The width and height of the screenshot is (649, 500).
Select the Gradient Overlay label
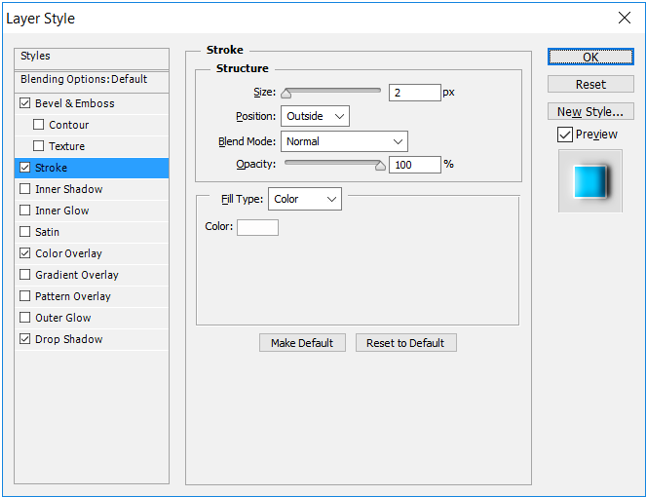[77, 275]
